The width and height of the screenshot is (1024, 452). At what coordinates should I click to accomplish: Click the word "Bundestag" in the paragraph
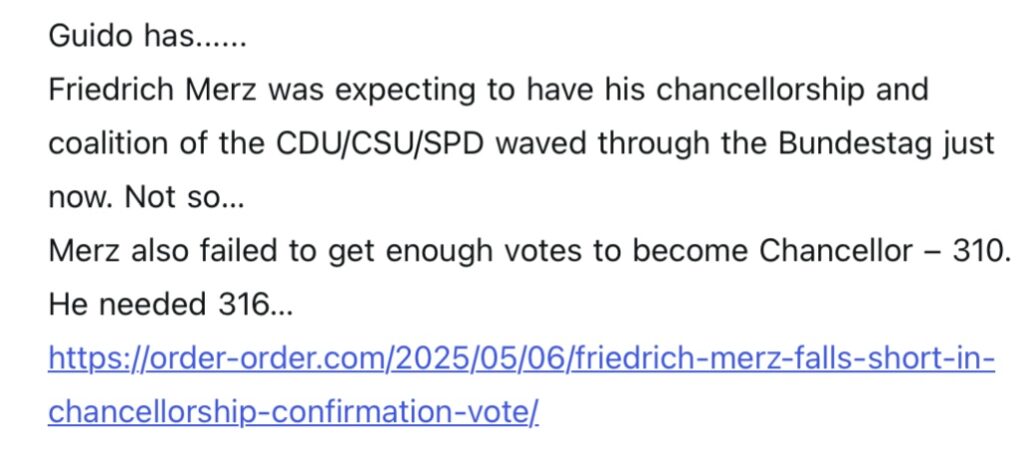click(856, 143)
